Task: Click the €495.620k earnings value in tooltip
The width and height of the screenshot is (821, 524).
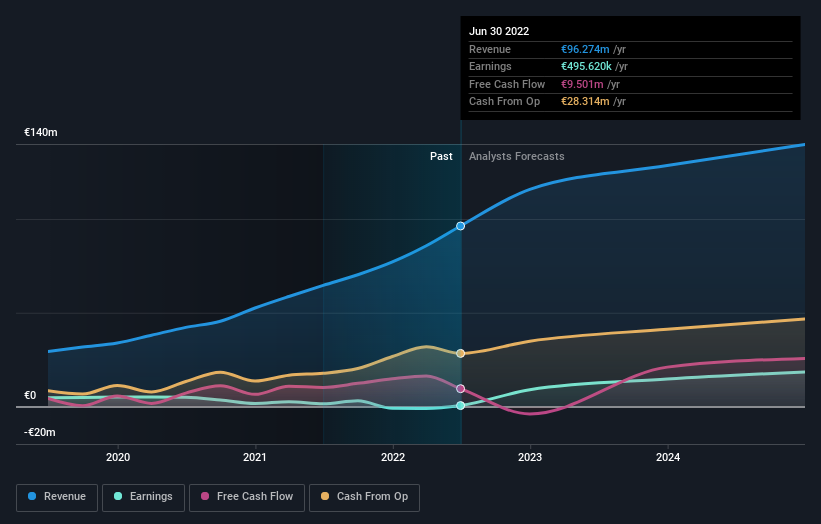Action: [x=586, y=66]
